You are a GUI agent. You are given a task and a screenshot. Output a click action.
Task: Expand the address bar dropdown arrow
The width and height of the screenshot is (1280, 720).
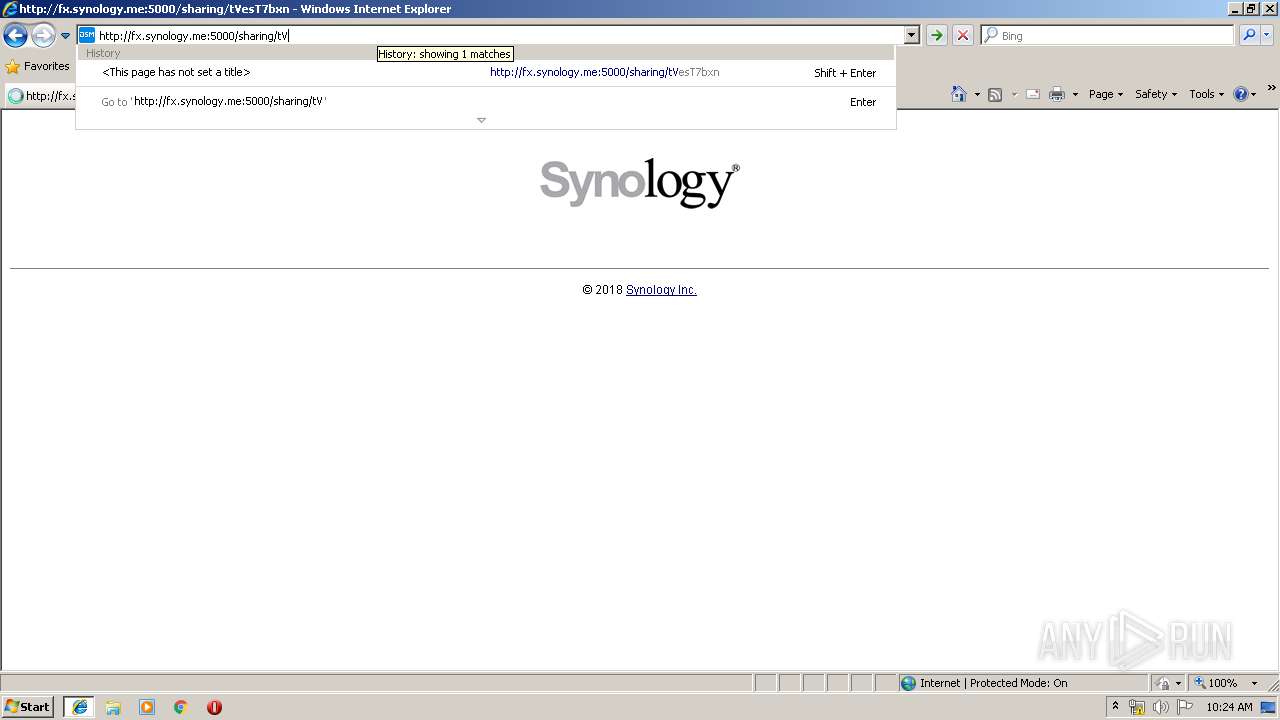[911, 35]
